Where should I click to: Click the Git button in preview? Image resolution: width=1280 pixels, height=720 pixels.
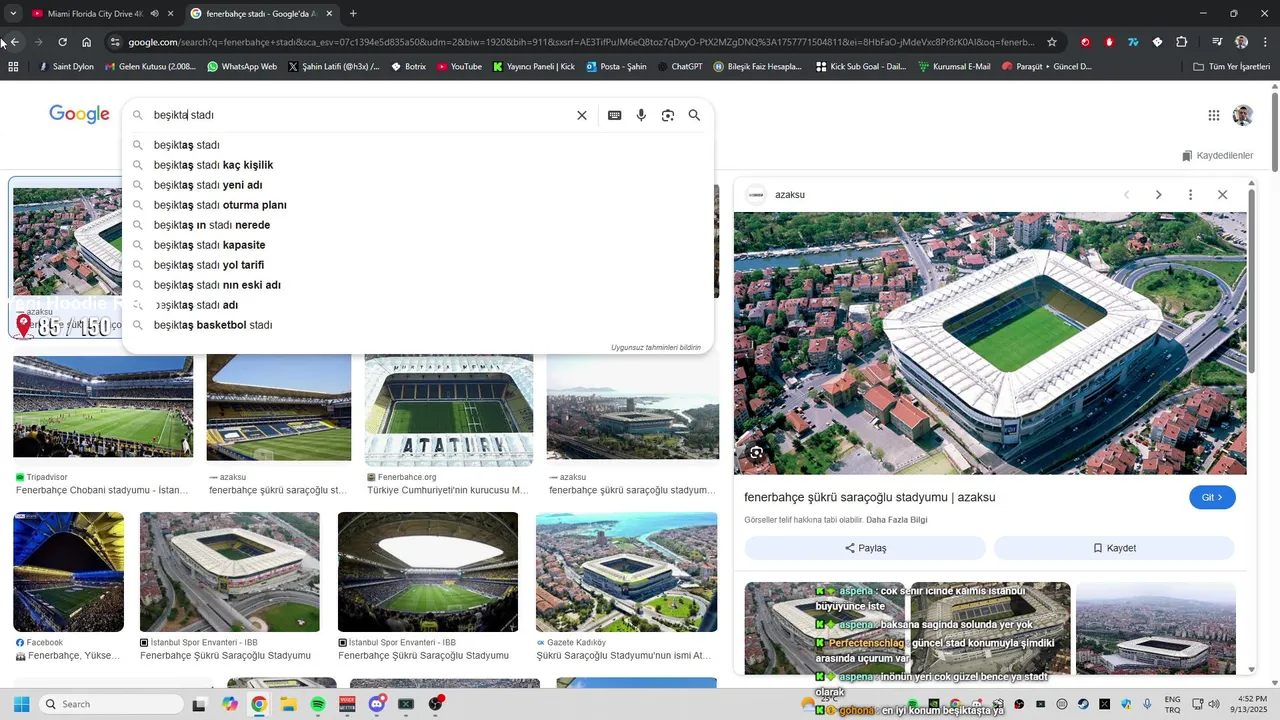(1212, 497)
